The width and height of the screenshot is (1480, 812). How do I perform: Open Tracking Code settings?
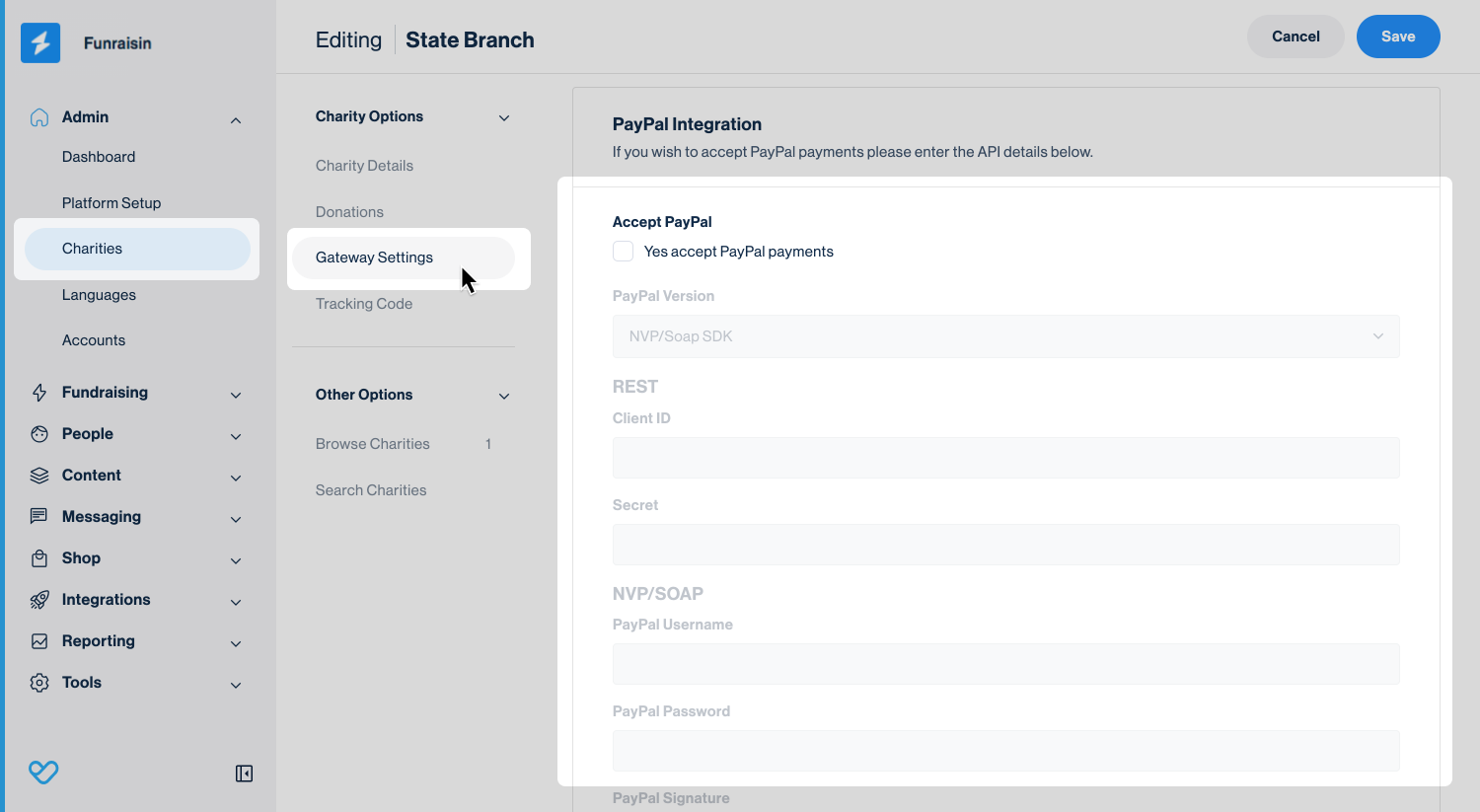[x=364, y=304]
